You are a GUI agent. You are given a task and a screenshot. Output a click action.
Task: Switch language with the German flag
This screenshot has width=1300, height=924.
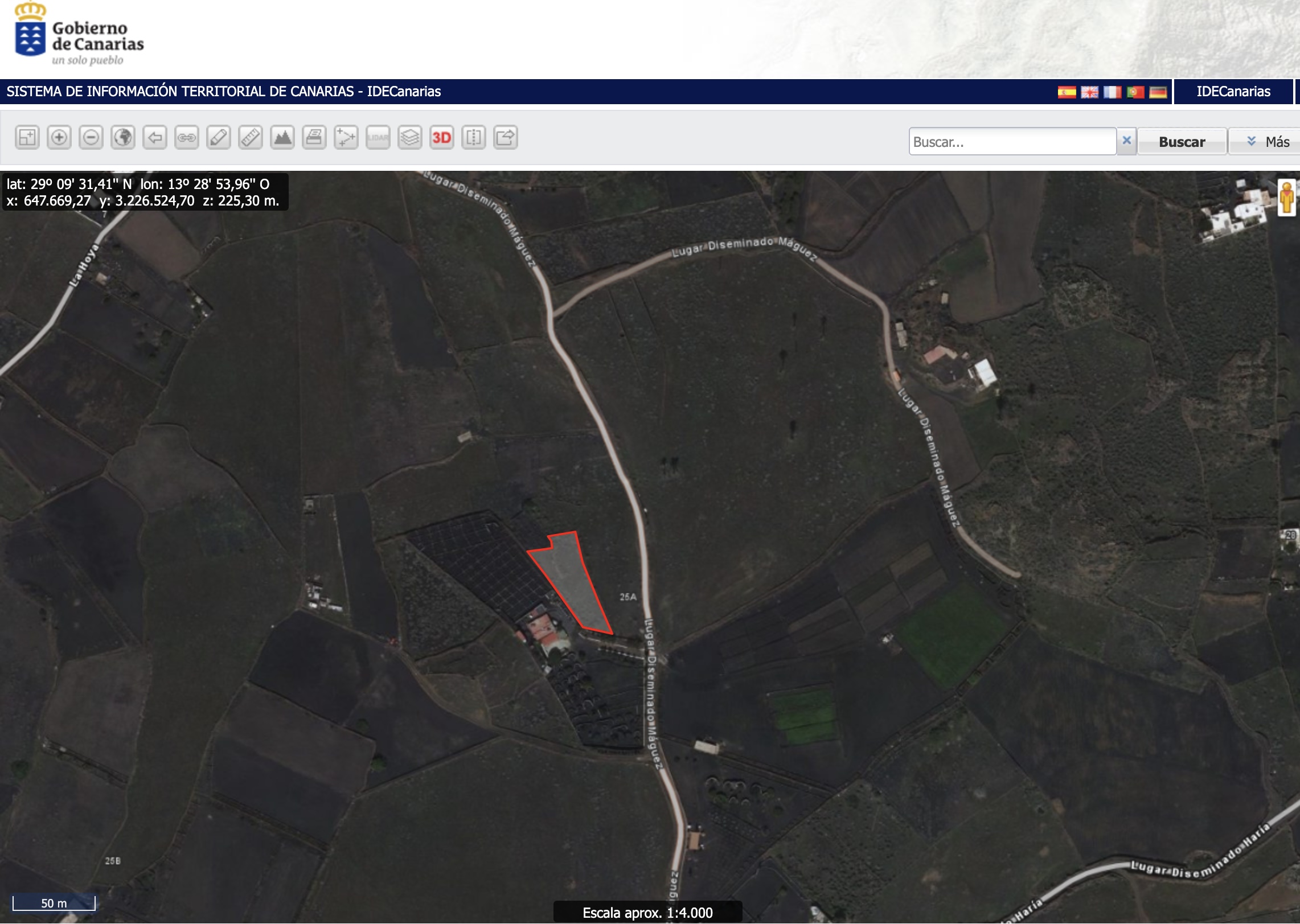coord(1158,92)
